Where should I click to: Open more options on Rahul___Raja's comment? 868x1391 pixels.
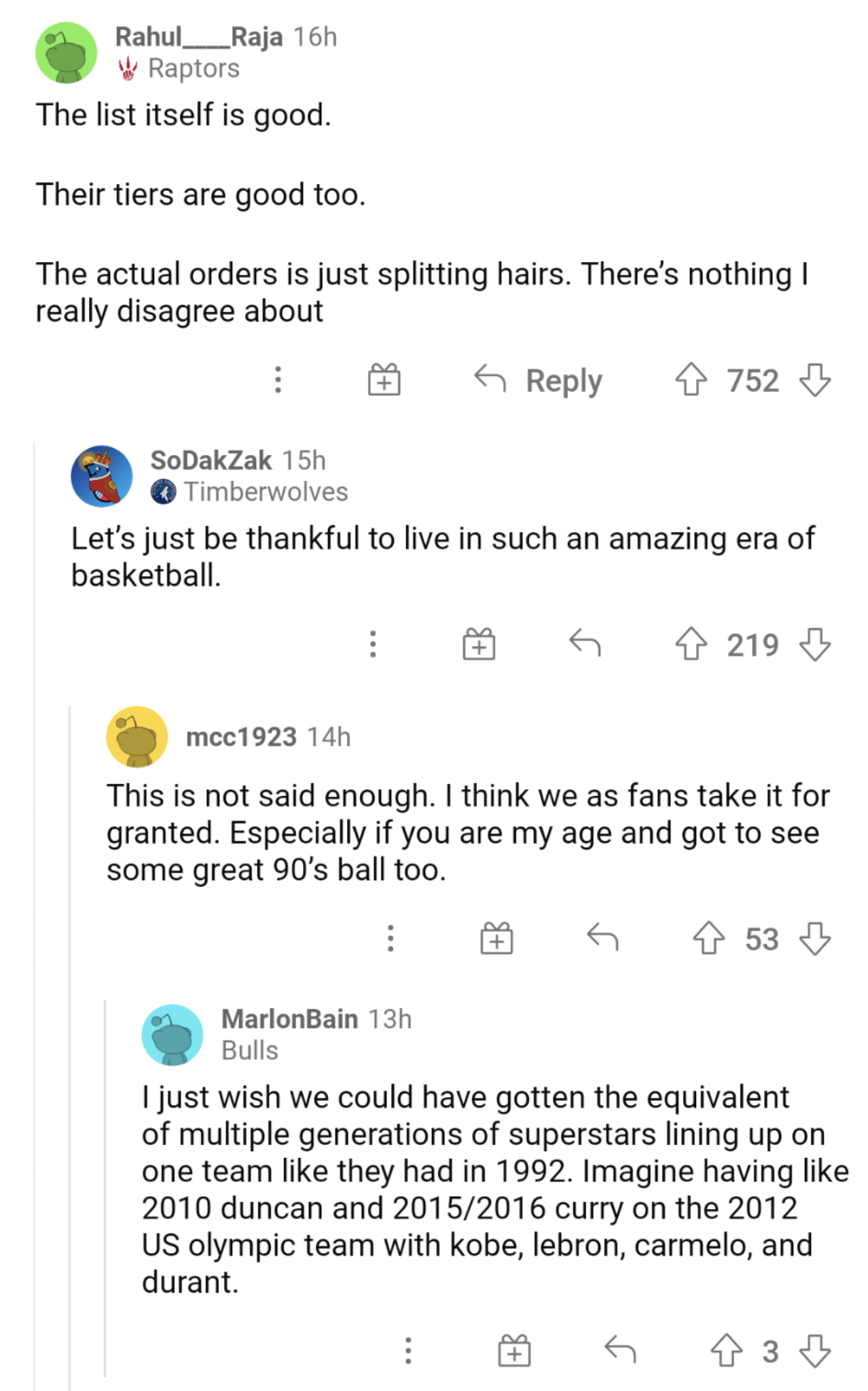pyautogui.click(x=278, y=380)
